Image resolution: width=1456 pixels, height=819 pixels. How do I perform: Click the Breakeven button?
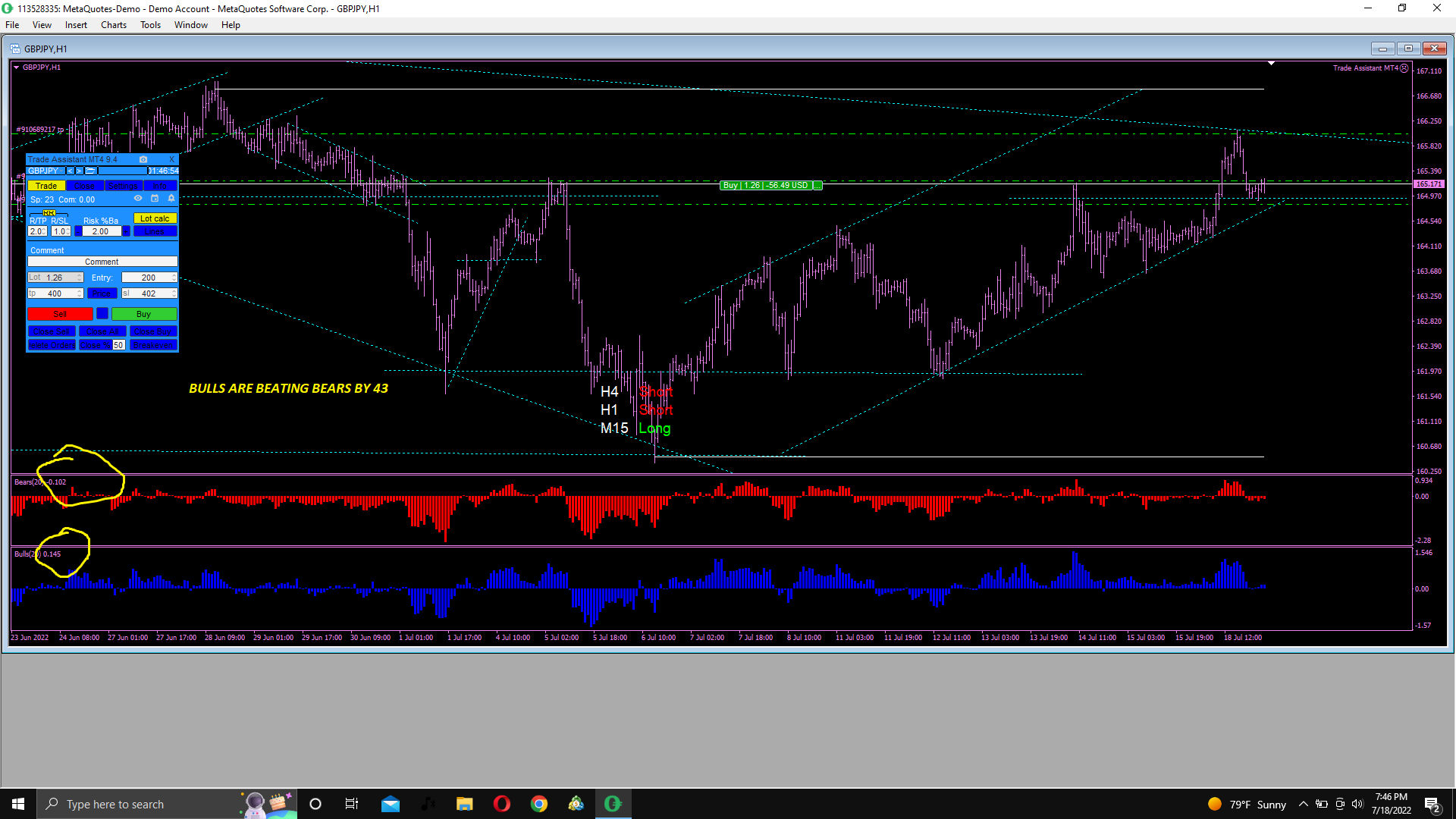(x=153, y=345)
